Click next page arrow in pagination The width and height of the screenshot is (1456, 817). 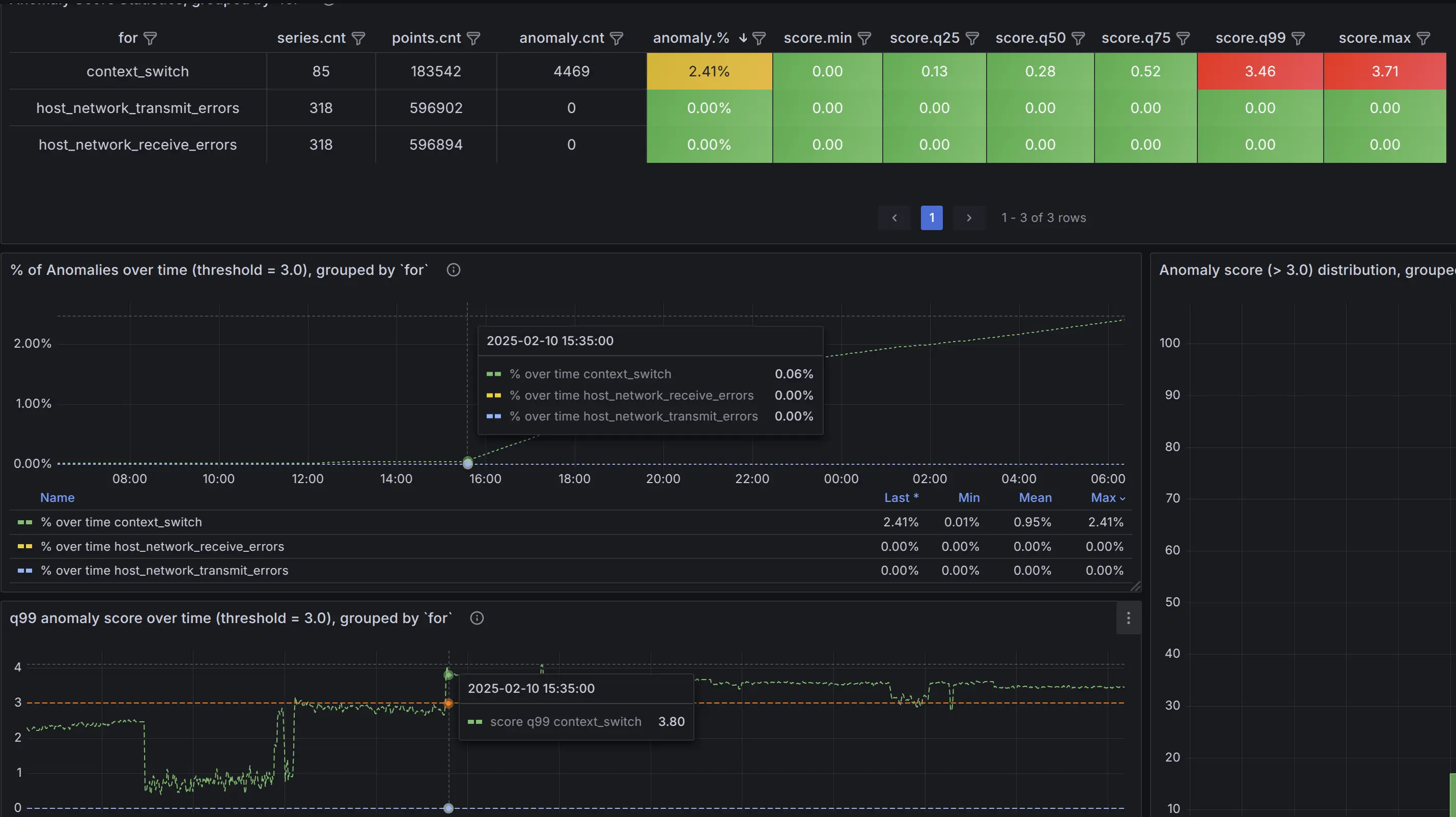pyautogui.click(x=969, y=217)
